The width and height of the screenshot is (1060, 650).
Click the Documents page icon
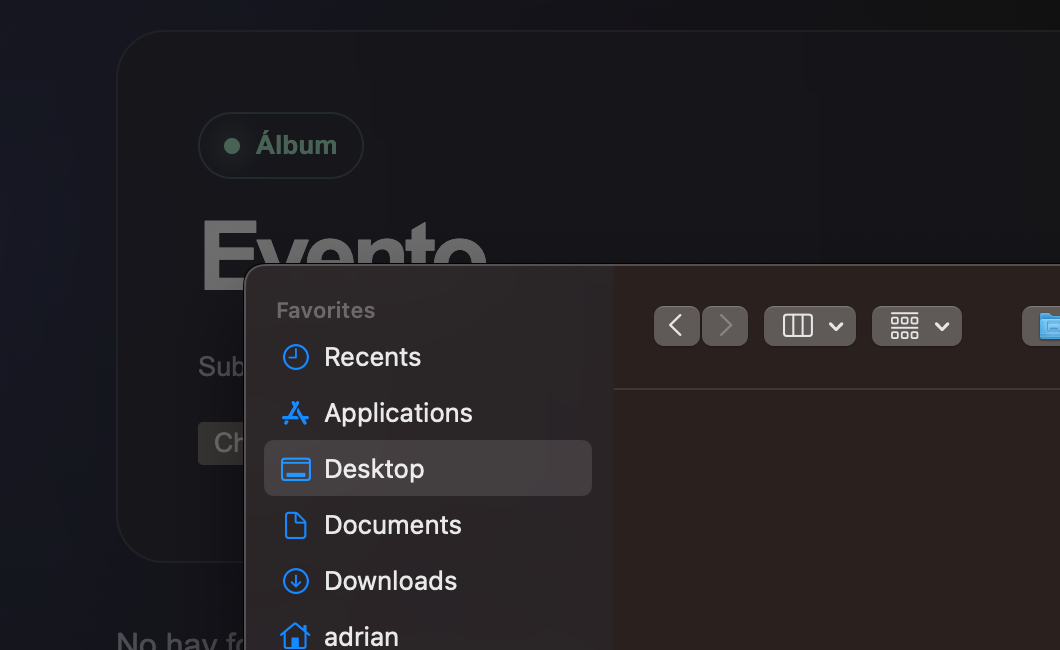click(x=295, y=525)
